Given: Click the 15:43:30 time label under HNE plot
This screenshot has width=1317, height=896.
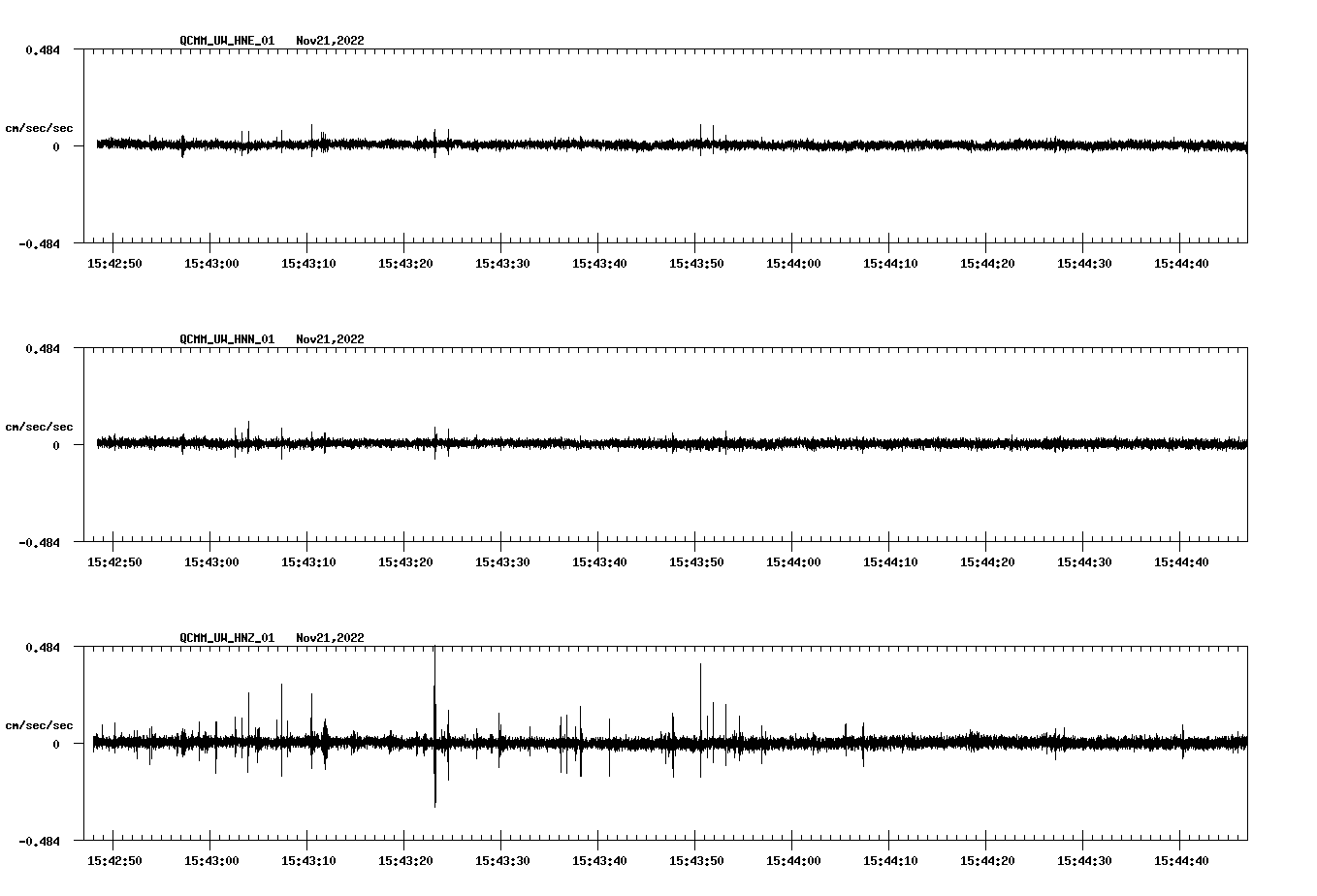Looking at the screenshot, I should point(502,264).
